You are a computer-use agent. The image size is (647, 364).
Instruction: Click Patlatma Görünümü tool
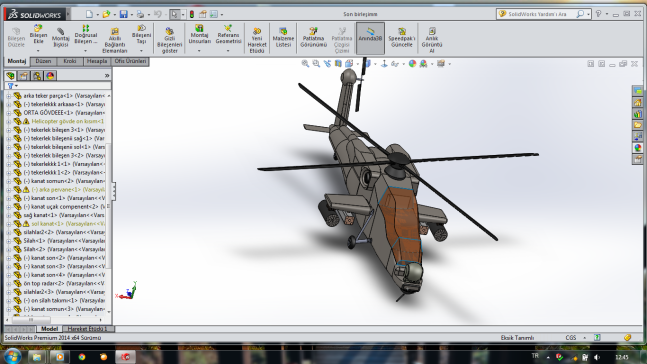click(x=314, y=38)
